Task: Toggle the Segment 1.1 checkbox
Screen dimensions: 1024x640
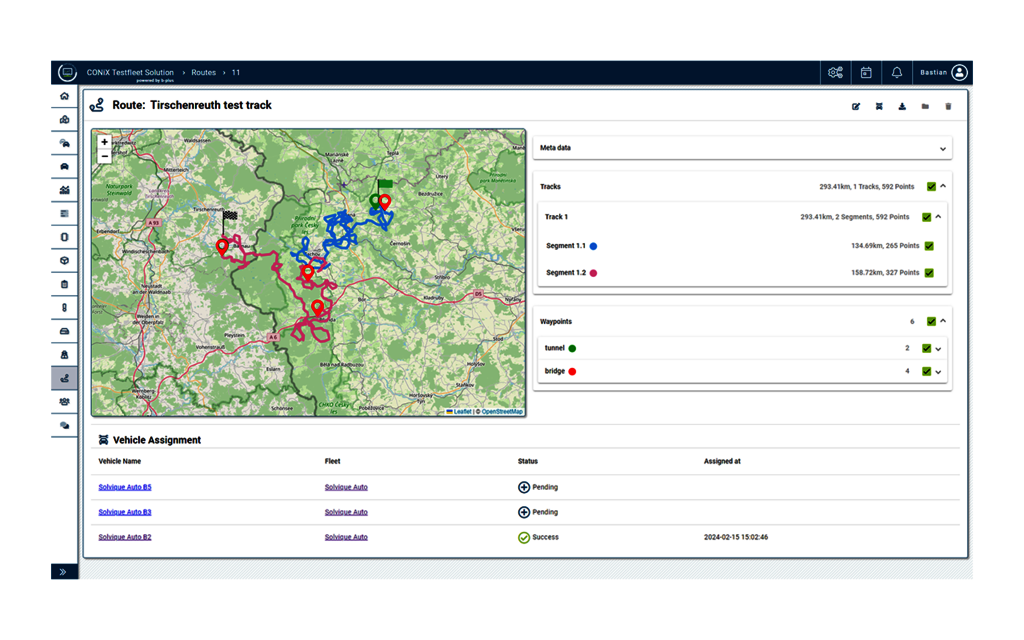Action: (929, 246)
